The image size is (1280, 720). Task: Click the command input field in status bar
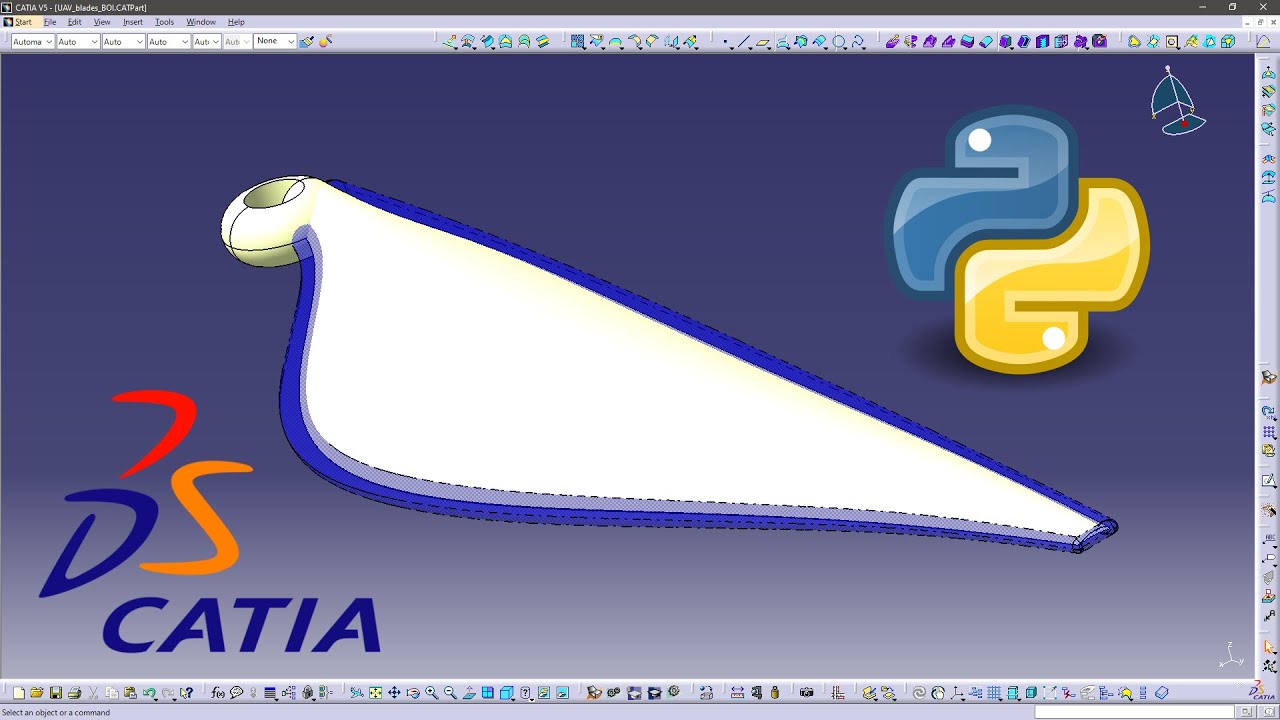click(1134, 712)
